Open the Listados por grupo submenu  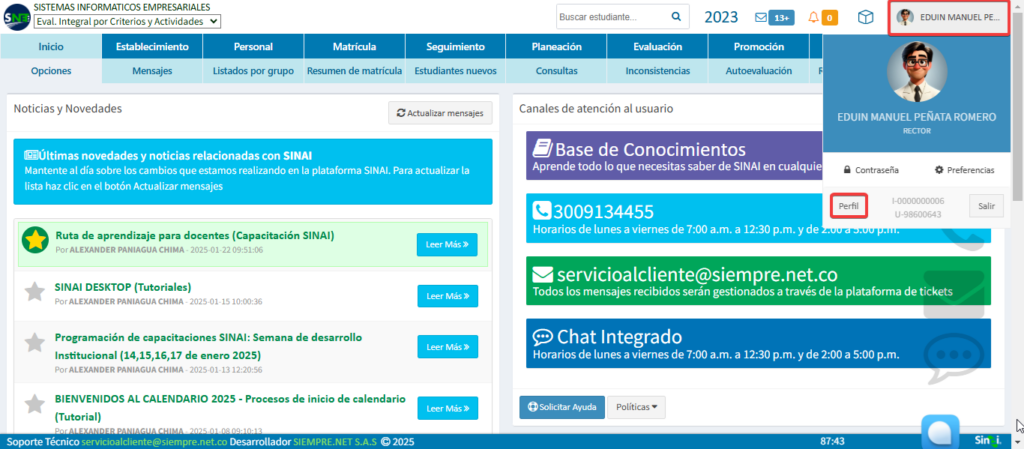[253, 71]
